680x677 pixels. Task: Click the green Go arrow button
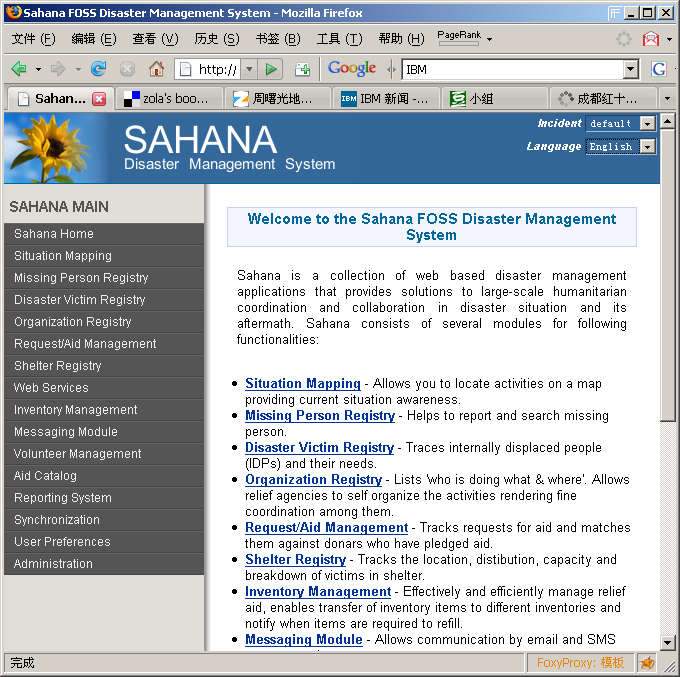pyautogui.click(x=271, y=69)
